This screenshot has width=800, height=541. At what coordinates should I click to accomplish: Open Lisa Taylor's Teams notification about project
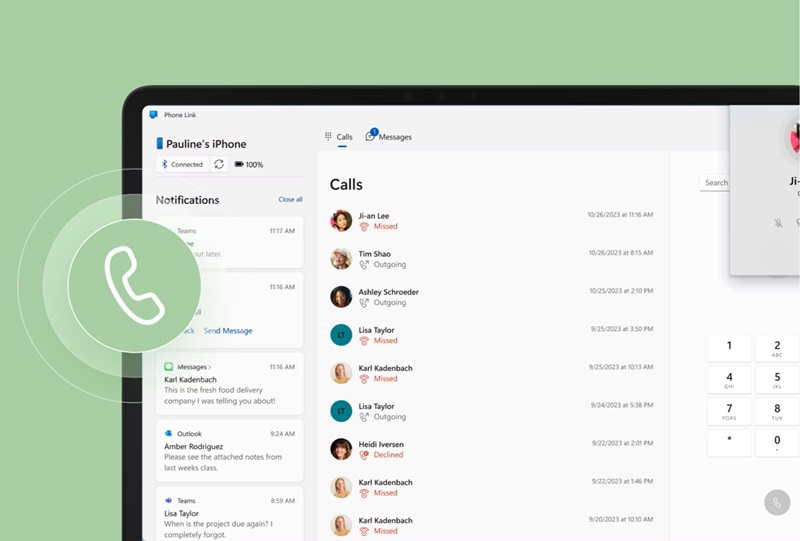(x=230, y=514)
